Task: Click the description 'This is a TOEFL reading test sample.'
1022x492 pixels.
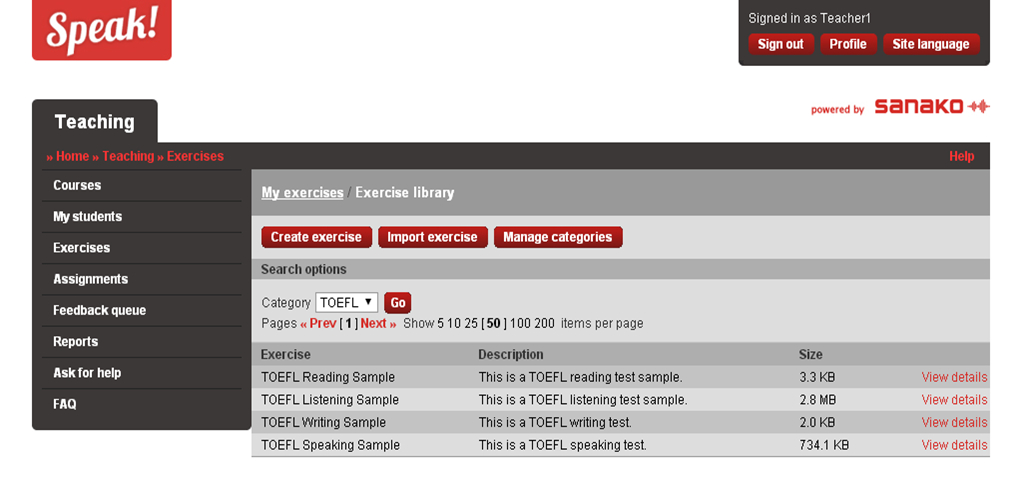Action: 581,377
